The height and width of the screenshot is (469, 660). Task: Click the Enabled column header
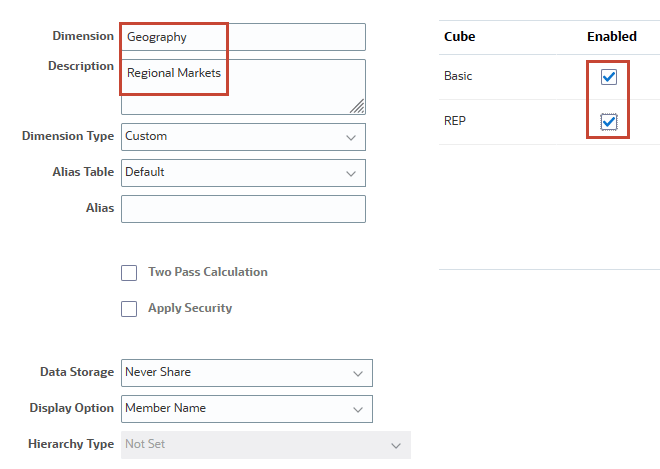pyautogui.click(x=611, y=36)
